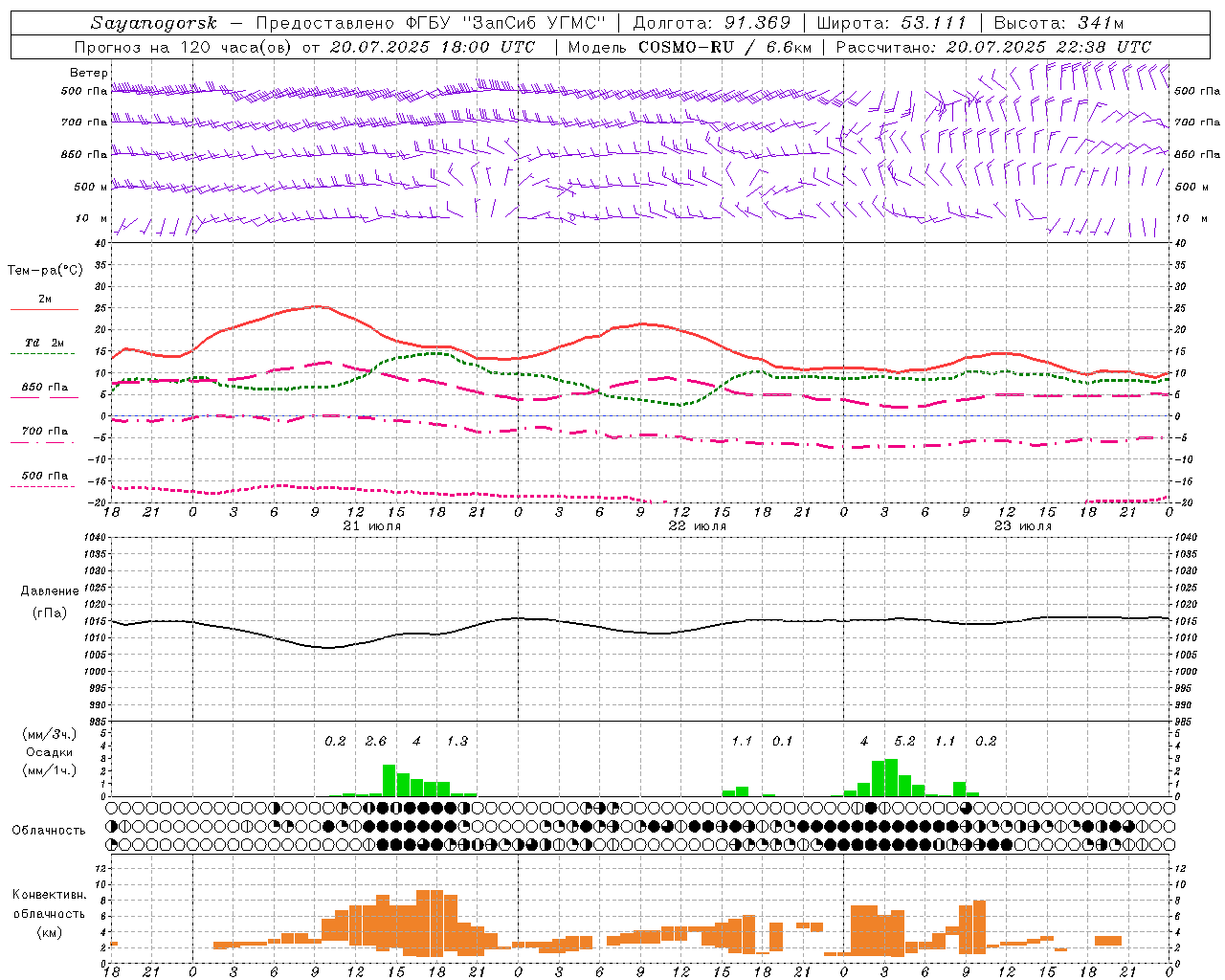Click the Долгота: 91.369 field
This screenshot has height=980, width=1225.
(x=711, y=23)
